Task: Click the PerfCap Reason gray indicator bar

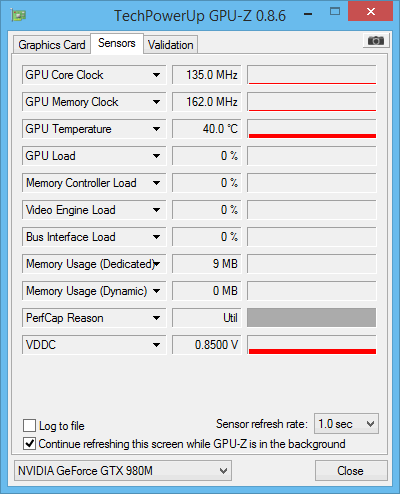Action: pyautogui.click(x=312, y=318)
